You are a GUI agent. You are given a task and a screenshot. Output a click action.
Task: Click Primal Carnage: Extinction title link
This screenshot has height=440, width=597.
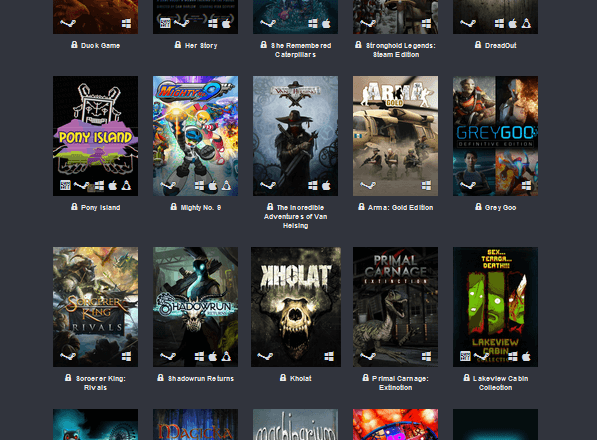click(x=400, y=383)
